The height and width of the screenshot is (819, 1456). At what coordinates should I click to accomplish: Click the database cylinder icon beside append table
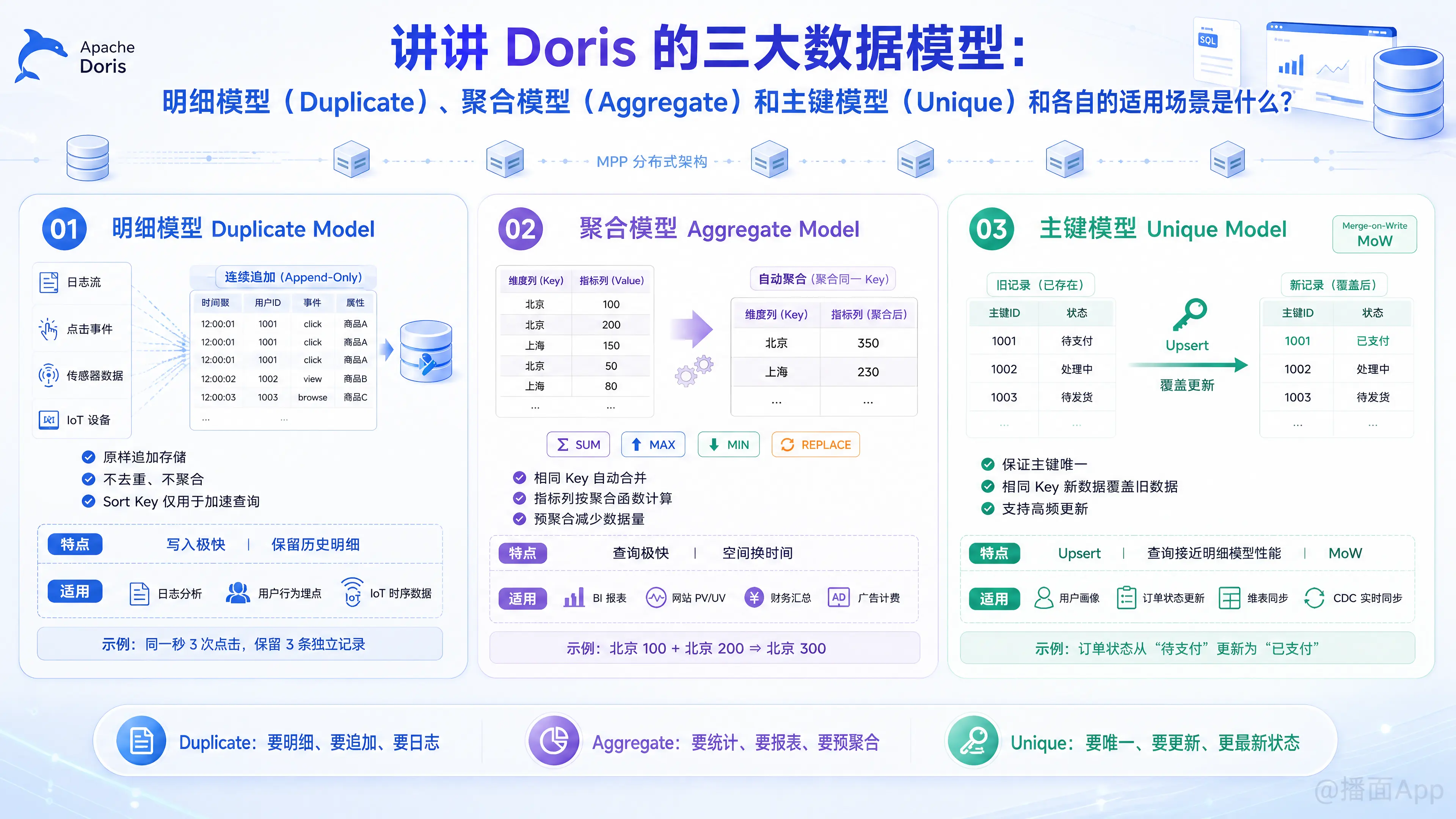[x=426, y=351]
